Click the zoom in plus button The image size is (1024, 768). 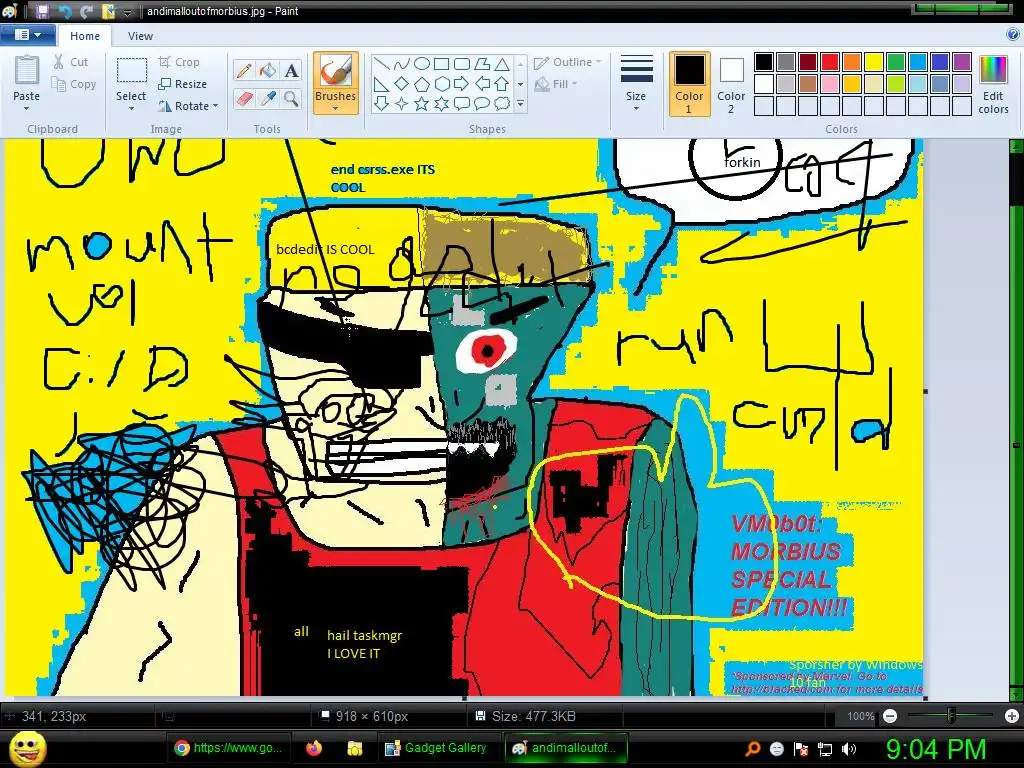coord(1012,716)
